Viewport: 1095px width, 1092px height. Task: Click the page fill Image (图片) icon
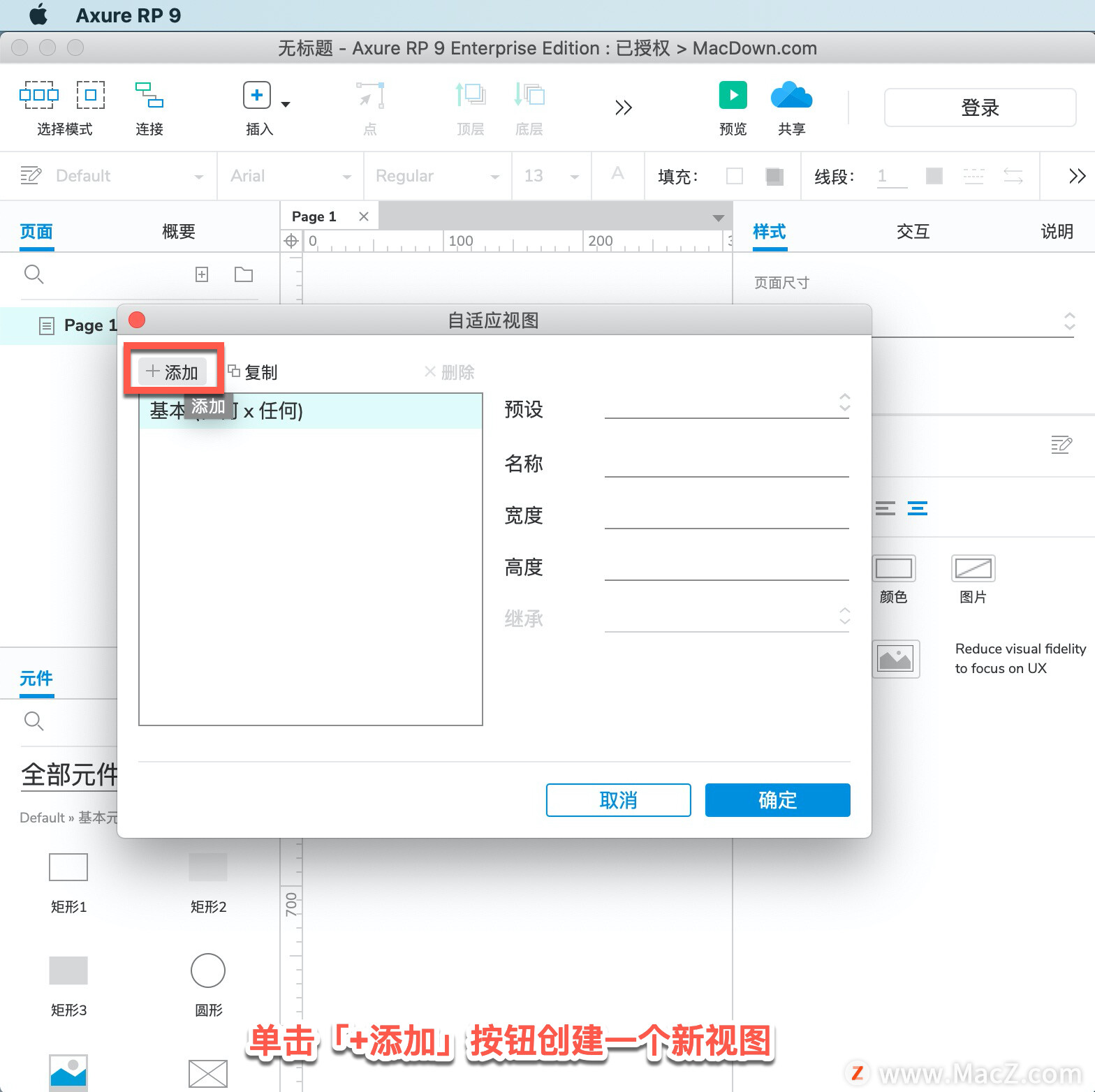(x=973, y=568)
